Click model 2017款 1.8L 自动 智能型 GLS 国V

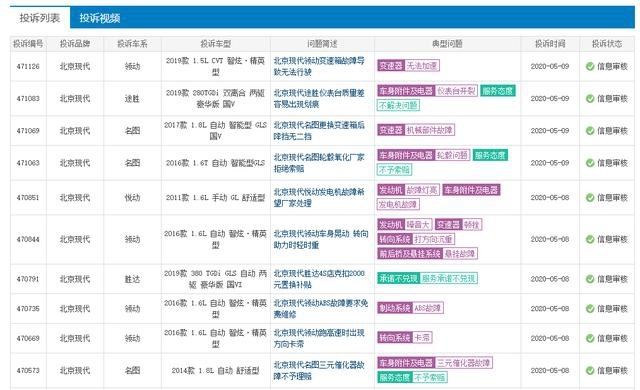tap(216, 131)
